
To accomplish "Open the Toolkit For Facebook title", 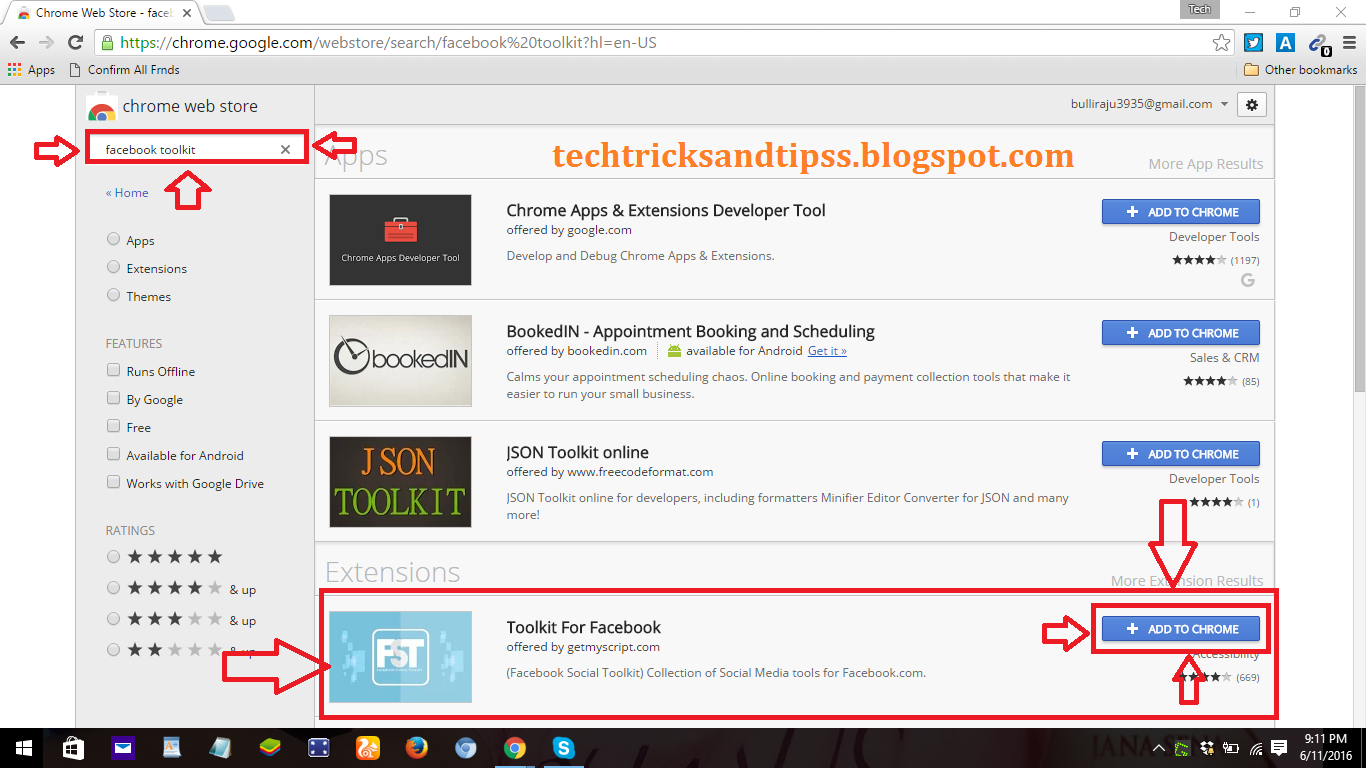I will coord(584,628).
